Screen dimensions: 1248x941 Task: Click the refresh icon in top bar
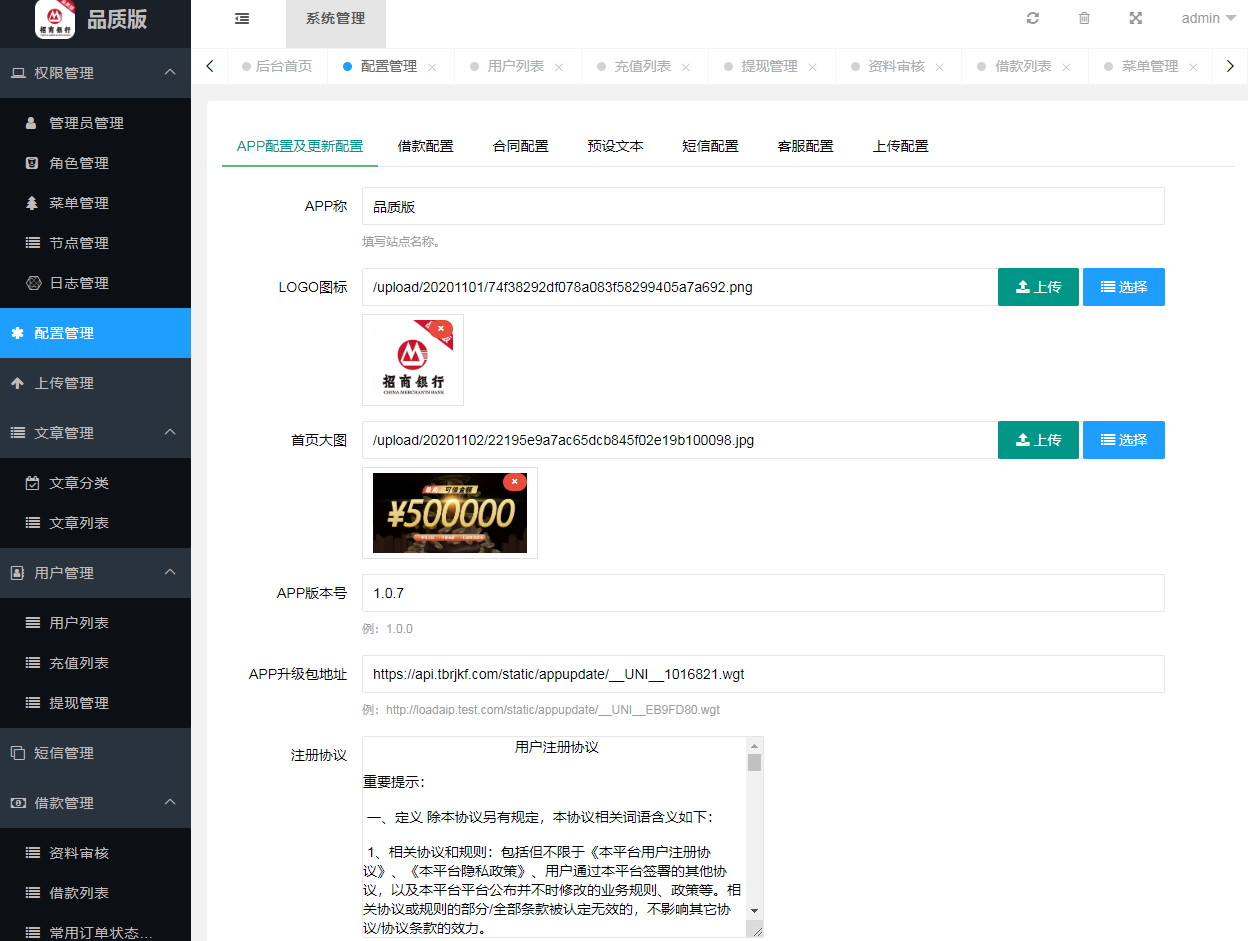(x=1033, y=18)
